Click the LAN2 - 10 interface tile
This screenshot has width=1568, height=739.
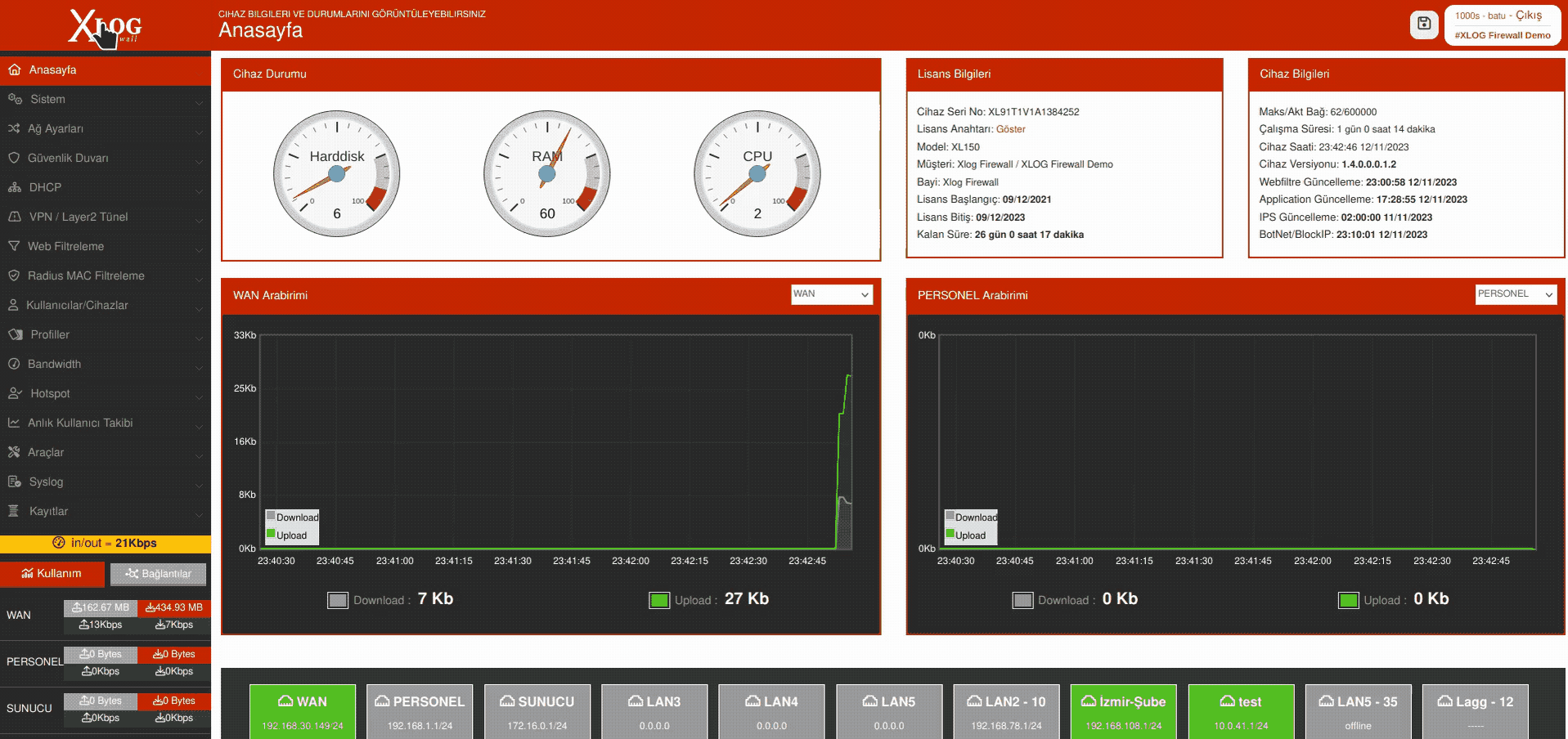point(1007,711)
